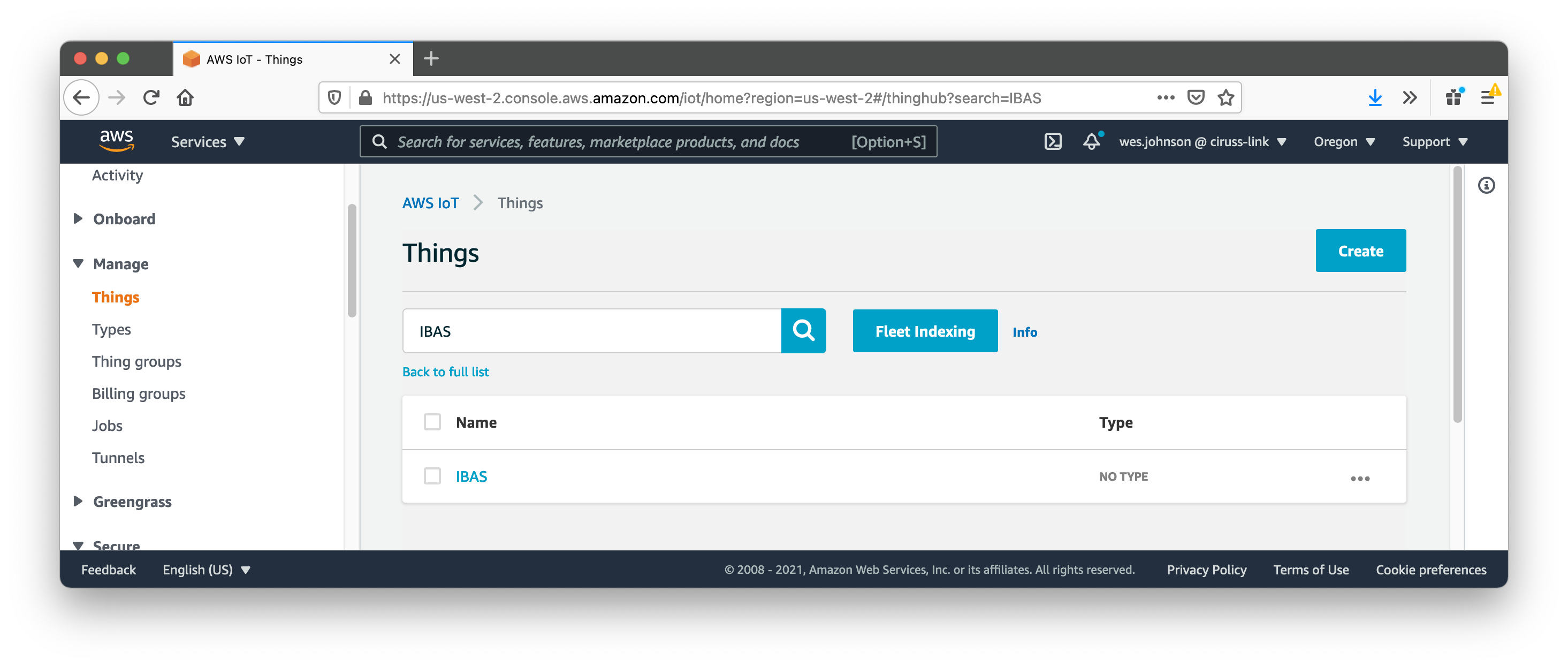
Task: Open AWS CloudShell terminal icon
Action: 1053,141
